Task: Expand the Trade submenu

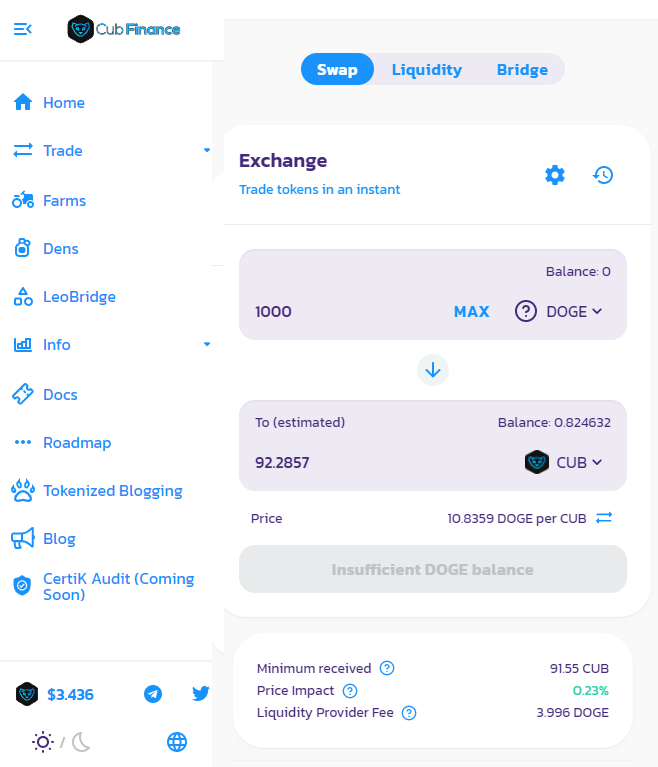Action: (207, 150)
